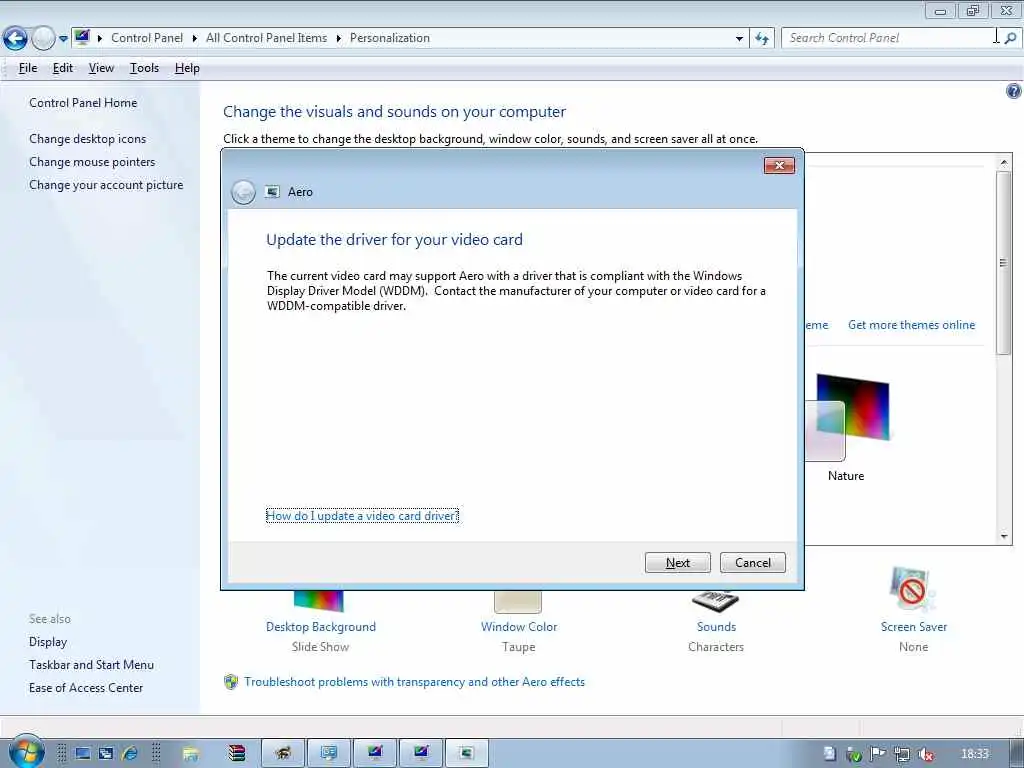Click the Forward navigation arrow in Control Panel
The image size is (1024, 768).
coord(43,39)
